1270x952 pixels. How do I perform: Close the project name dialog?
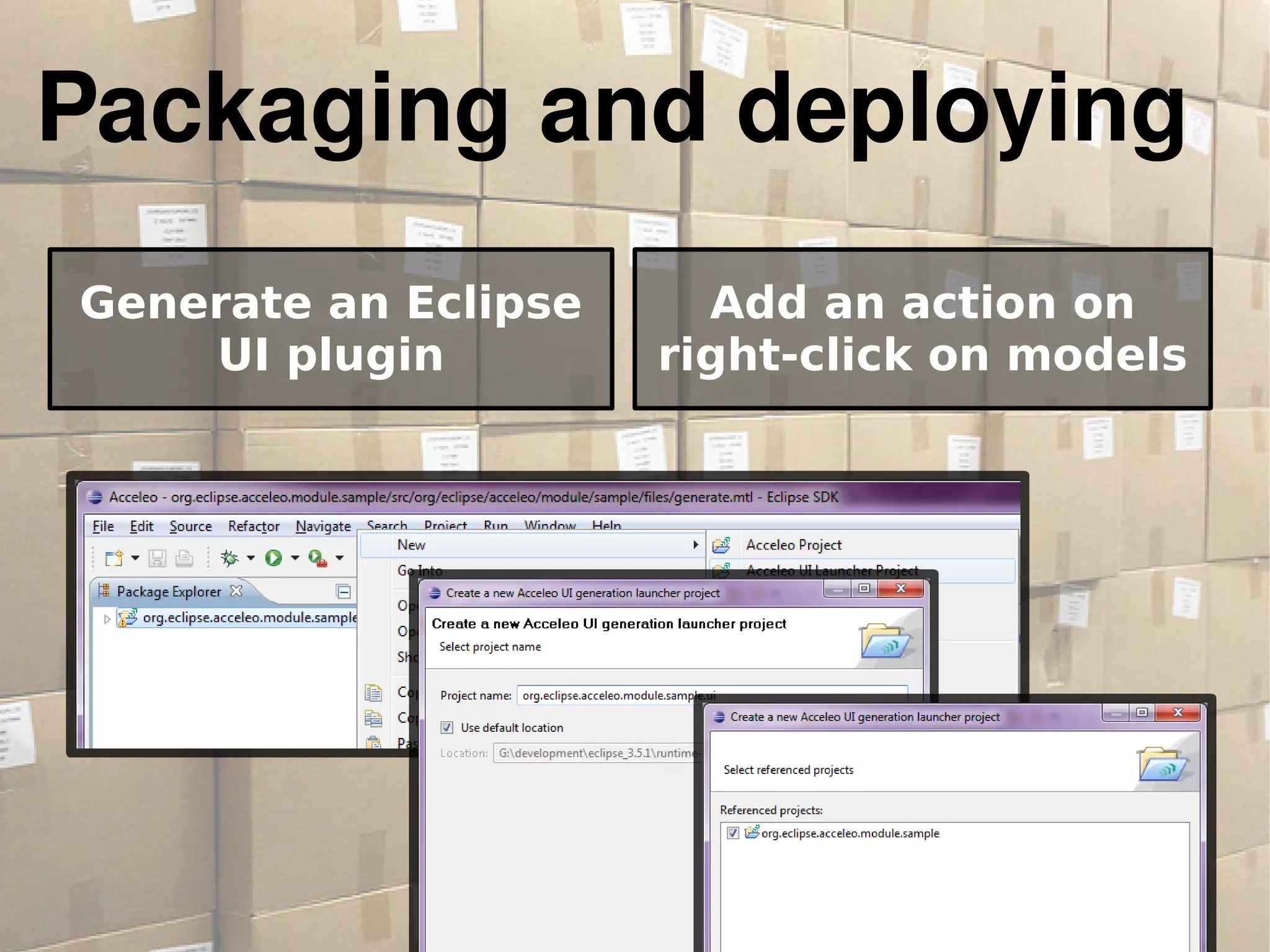(900, 588)
